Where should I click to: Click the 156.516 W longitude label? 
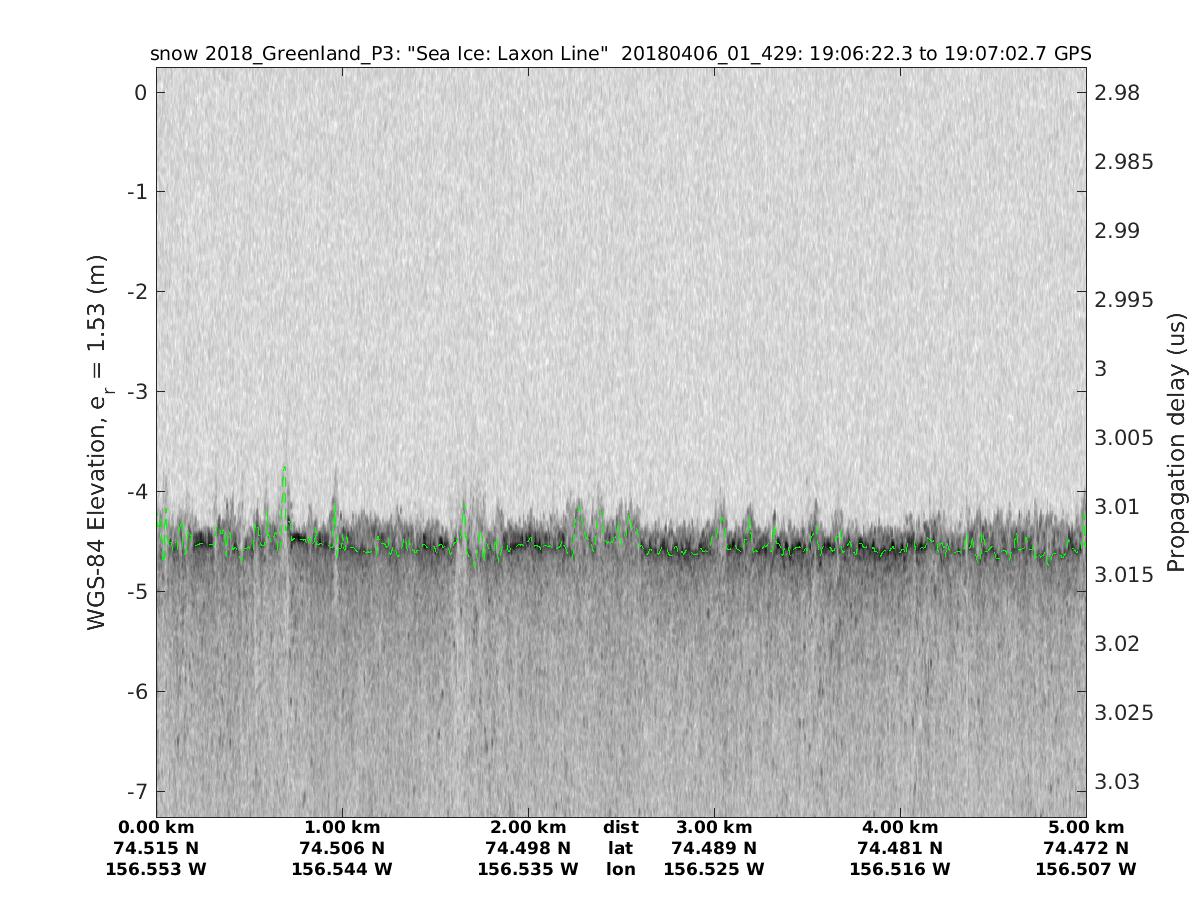tap(900, 870)
